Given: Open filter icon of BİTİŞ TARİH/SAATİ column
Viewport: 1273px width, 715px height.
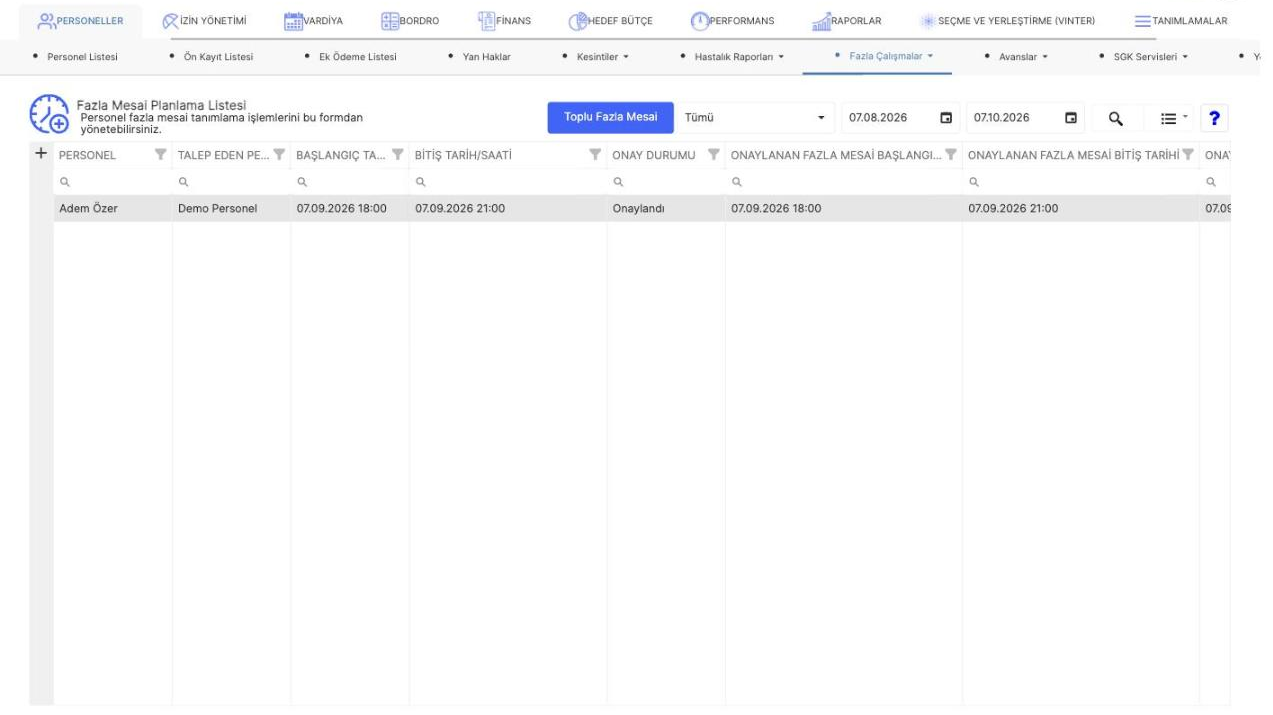Looking at the screenshot, I should point(595,154).
